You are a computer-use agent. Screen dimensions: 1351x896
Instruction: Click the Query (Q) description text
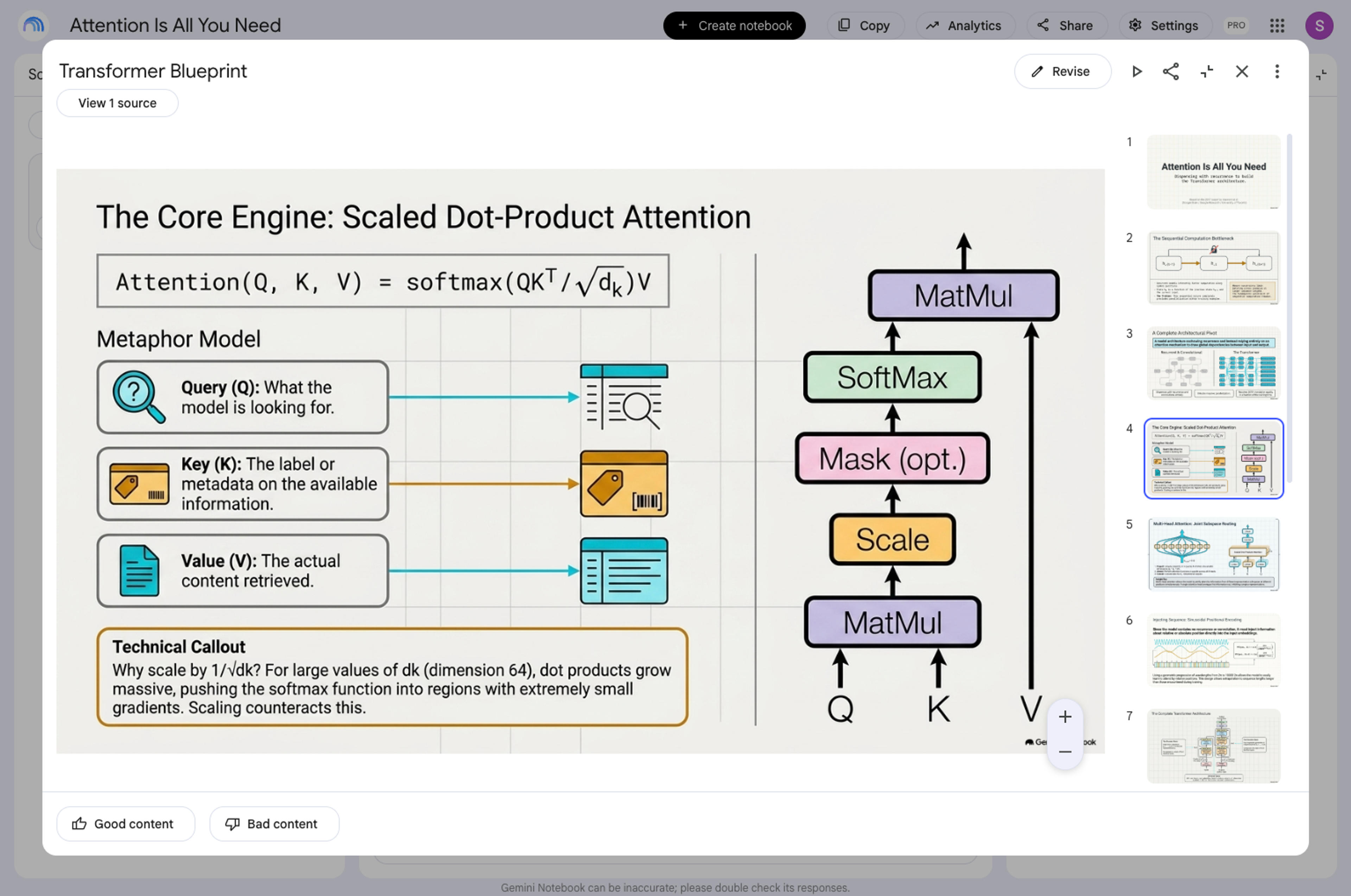click(257, 397)
